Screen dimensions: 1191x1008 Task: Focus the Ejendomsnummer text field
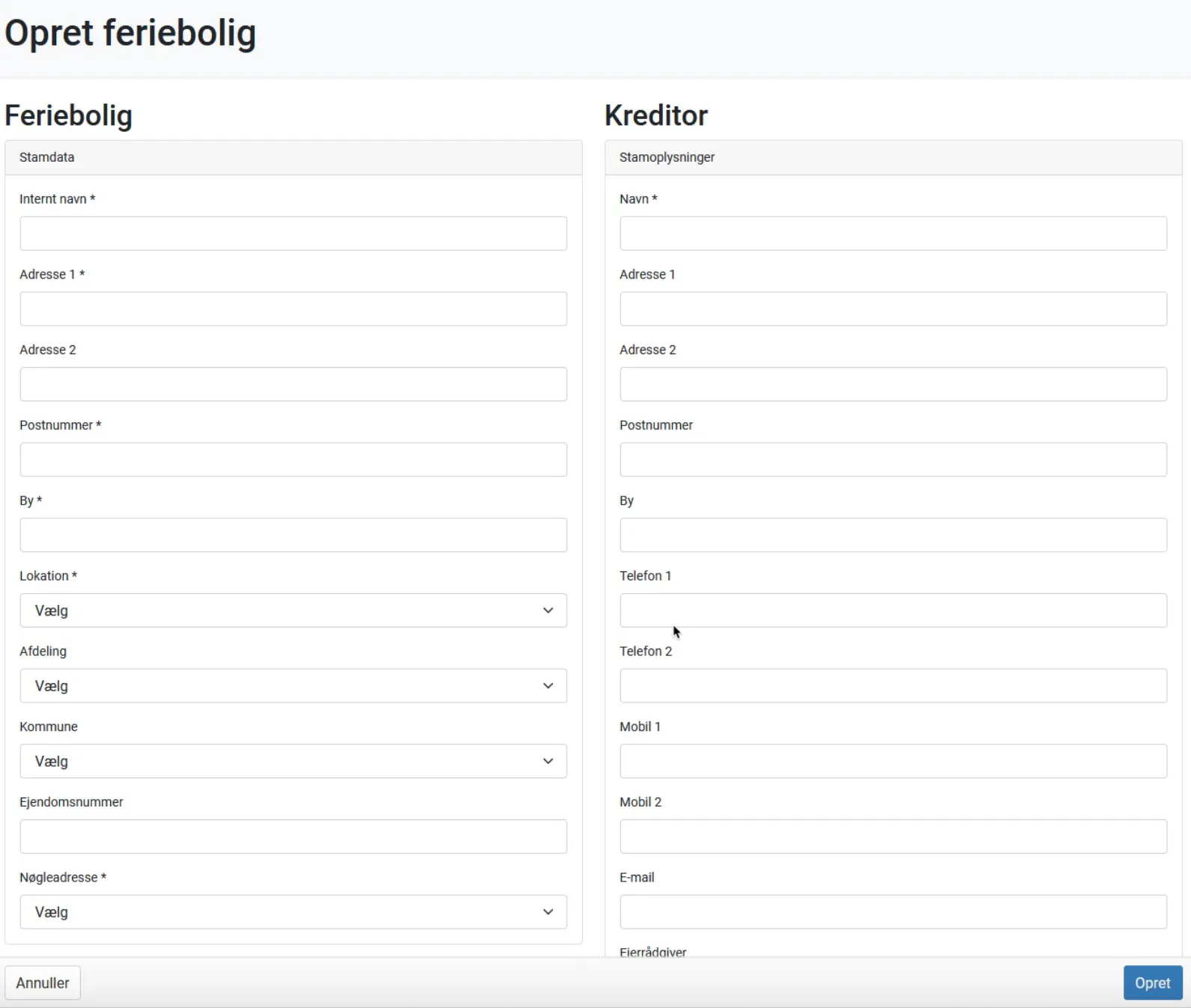[293, 837]
